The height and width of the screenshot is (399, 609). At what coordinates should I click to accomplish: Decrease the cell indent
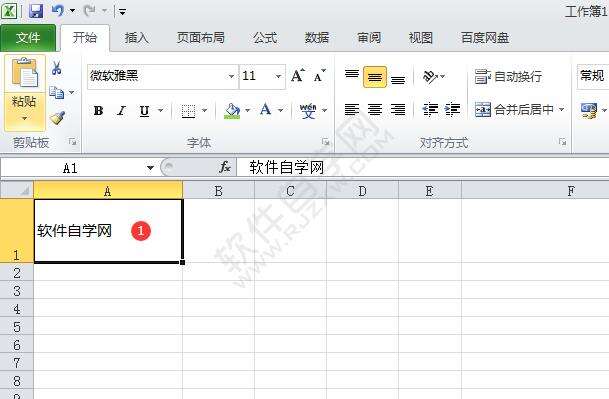click(430, 110)
